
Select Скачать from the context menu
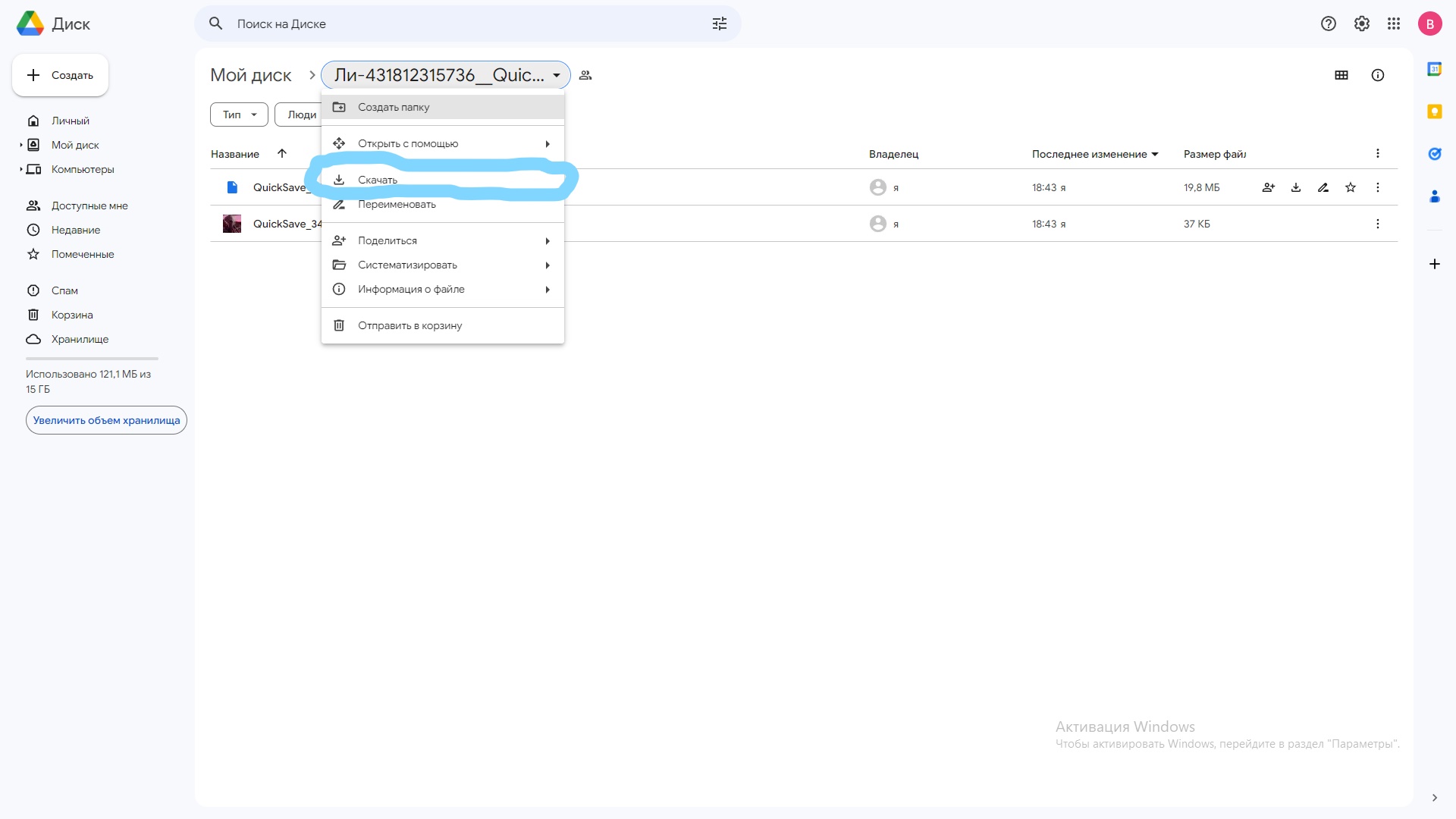click(442, 180)
